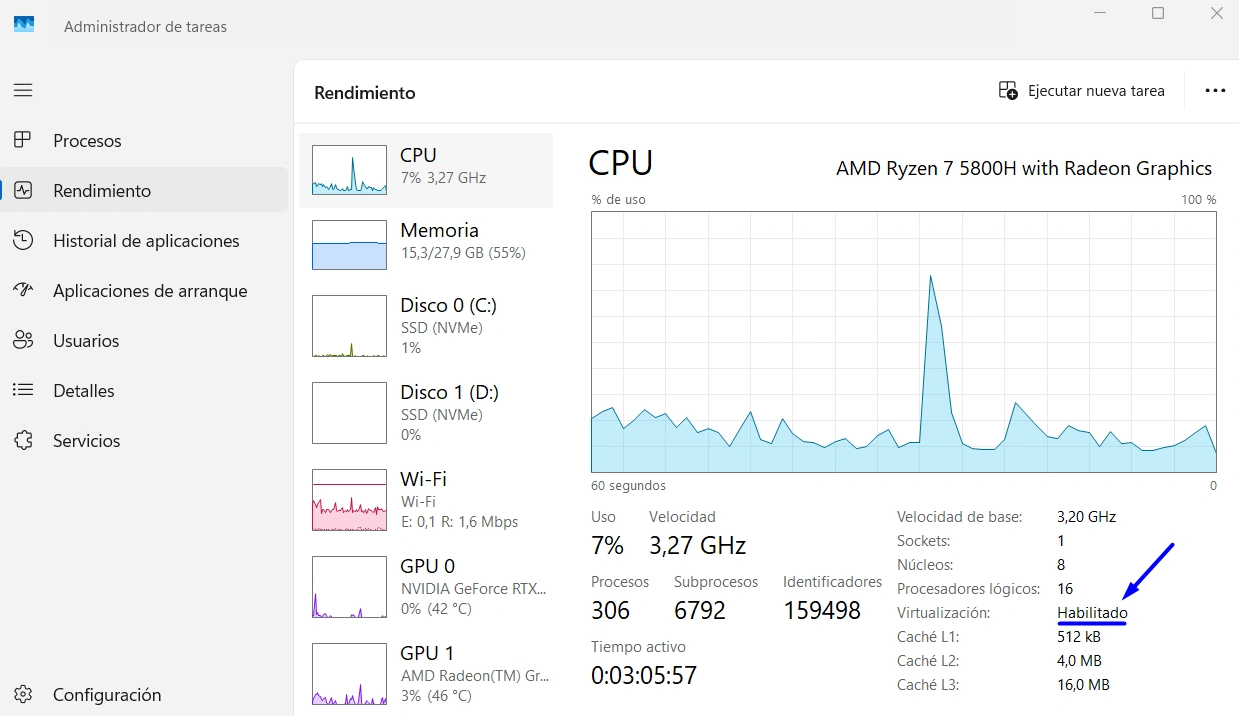This screenshot has width=1239, height=716.
Task: Go to the Usuarios page icon
Action: [23, 340]
